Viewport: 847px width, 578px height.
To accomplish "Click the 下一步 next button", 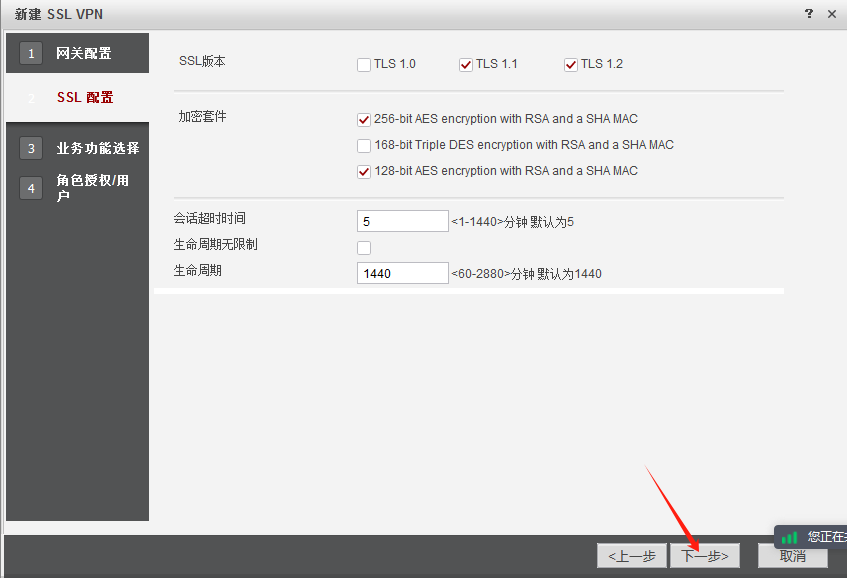I will click(705, 555).
